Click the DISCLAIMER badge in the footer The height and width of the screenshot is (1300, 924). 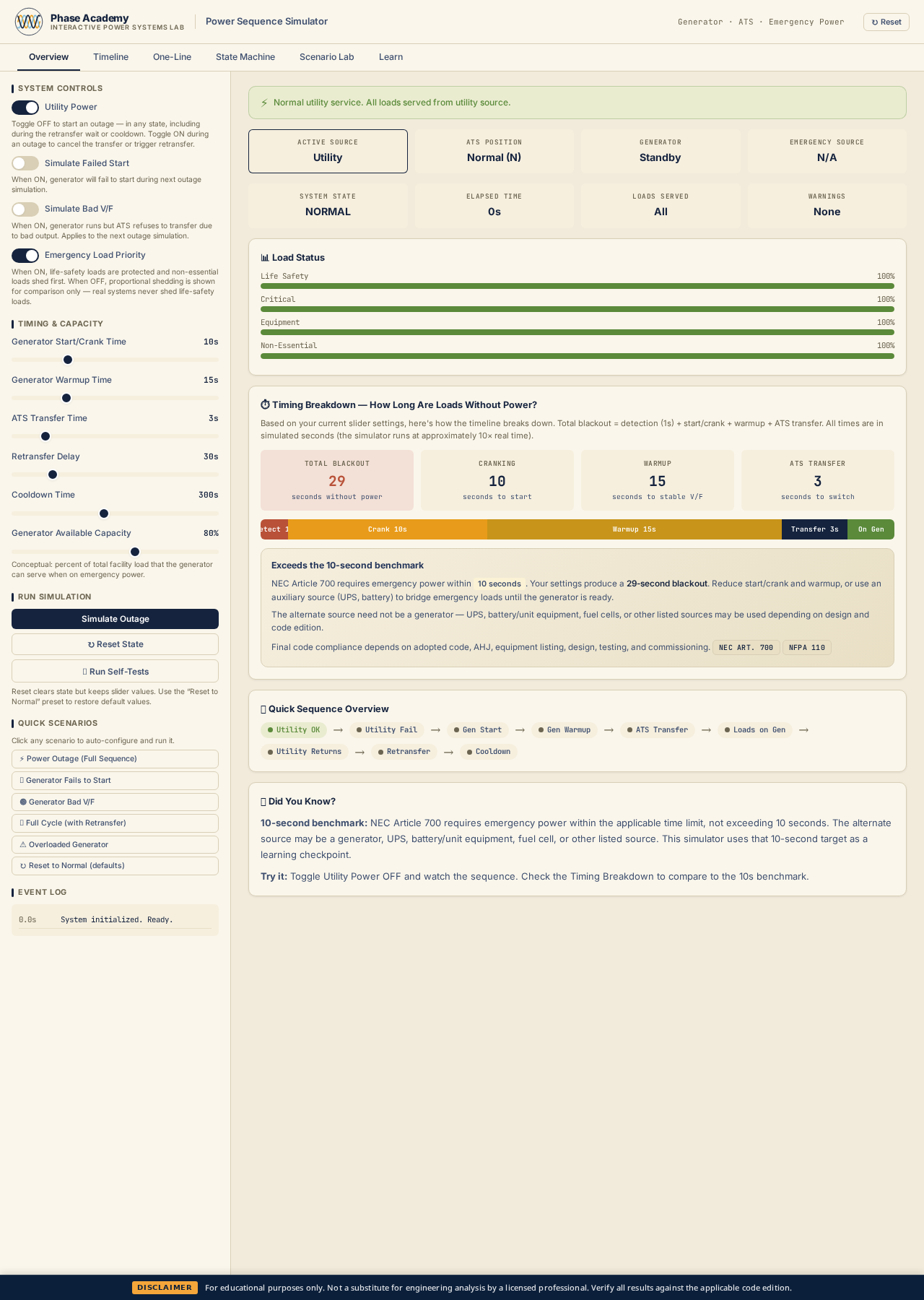tap(165, 1288)
